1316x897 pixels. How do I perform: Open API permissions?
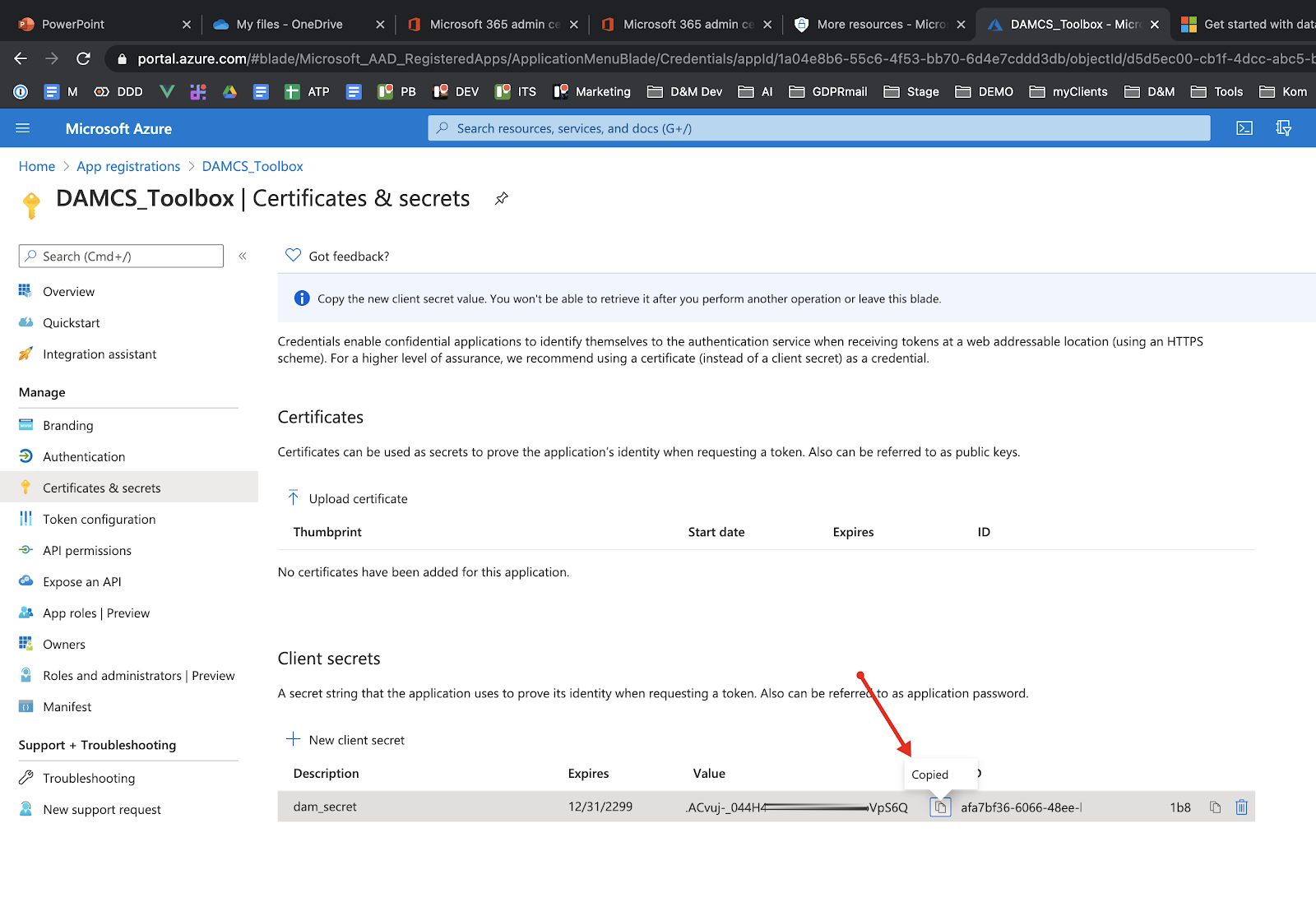pos(87,551)
